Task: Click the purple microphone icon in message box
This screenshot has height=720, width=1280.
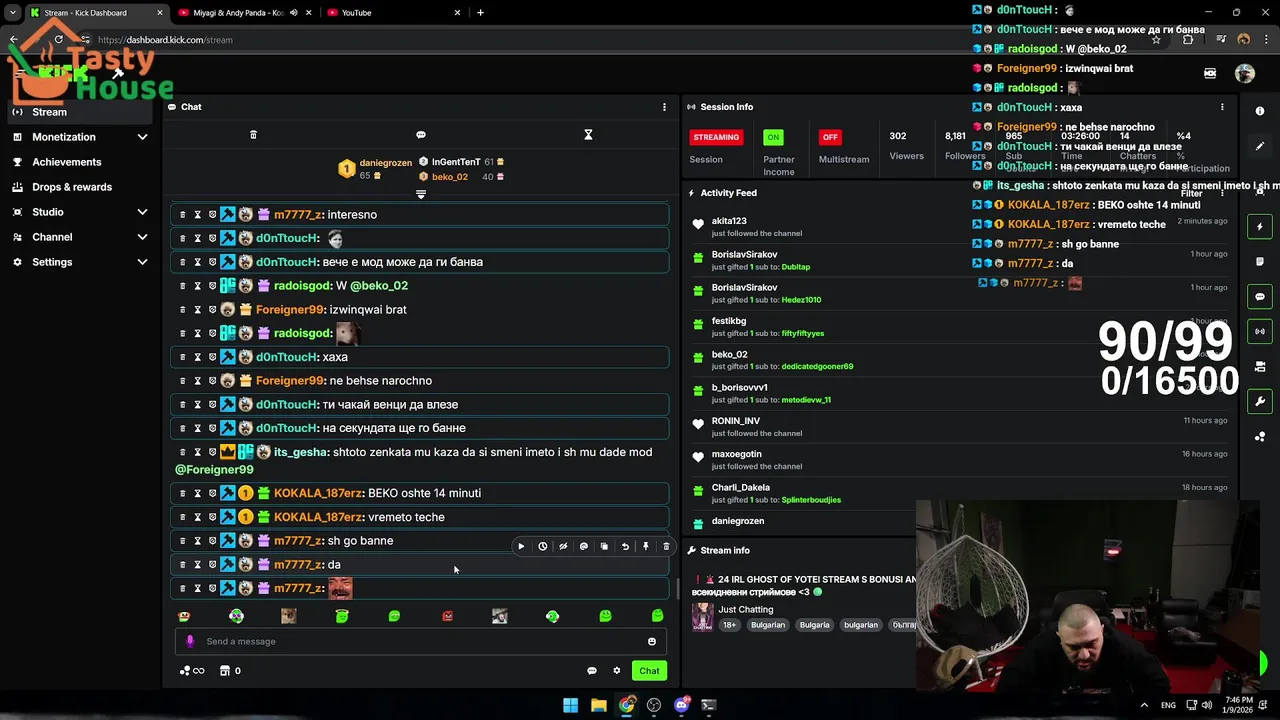Action: tap(190, 642)
